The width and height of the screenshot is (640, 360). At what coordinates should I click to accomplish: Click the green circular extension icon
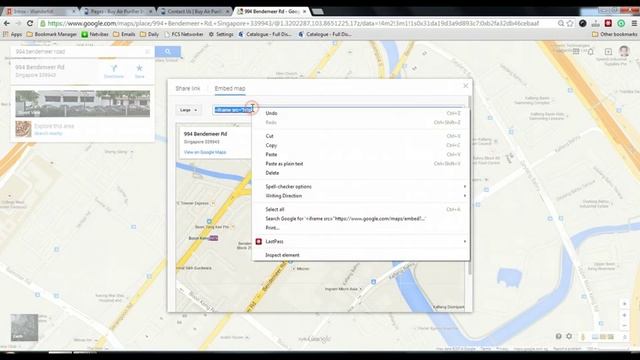pos(621,23)
